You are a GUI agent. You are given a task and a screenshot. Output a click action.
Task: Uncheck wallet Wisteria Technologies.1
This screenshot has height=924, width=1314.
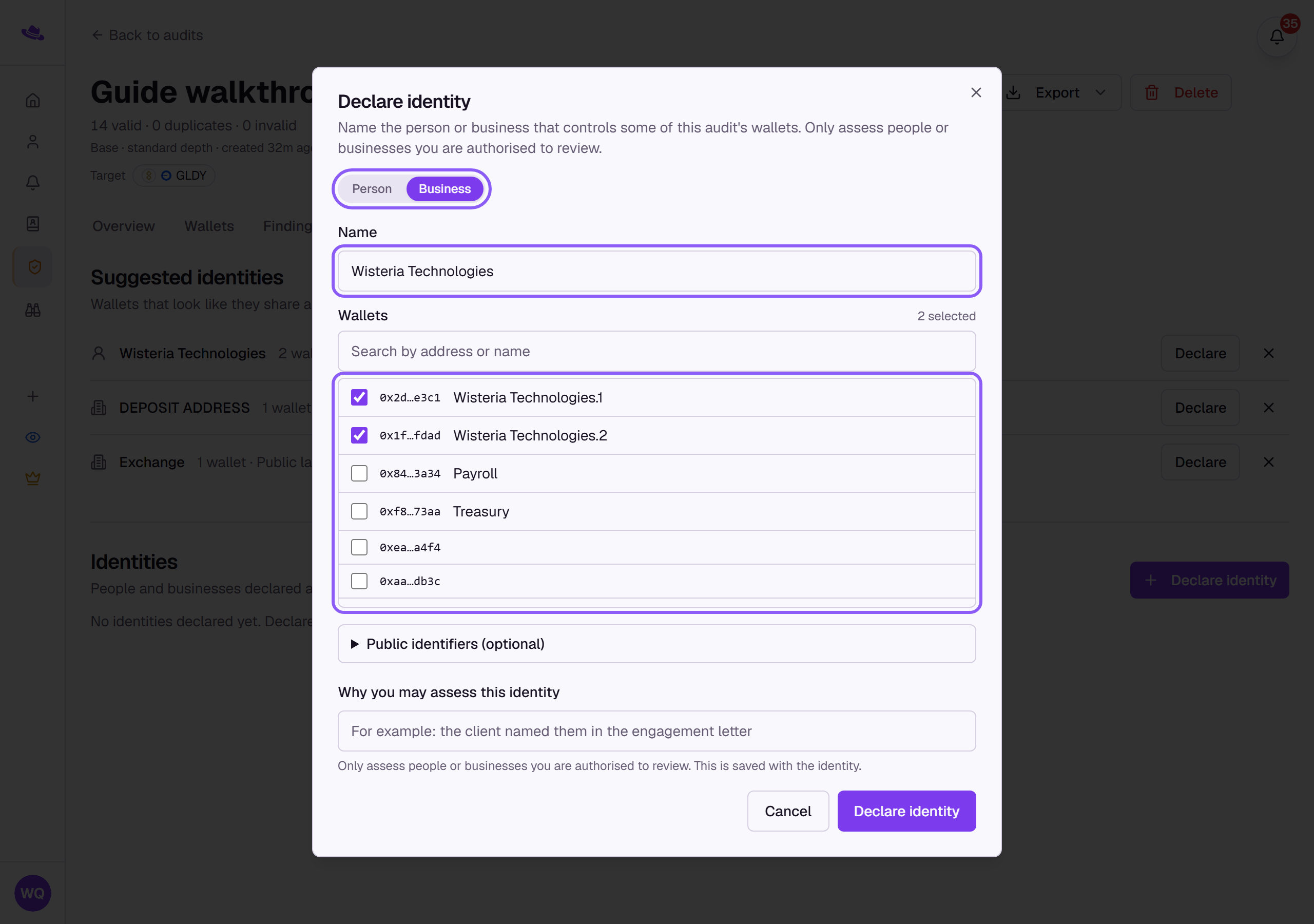click(359, 397)
